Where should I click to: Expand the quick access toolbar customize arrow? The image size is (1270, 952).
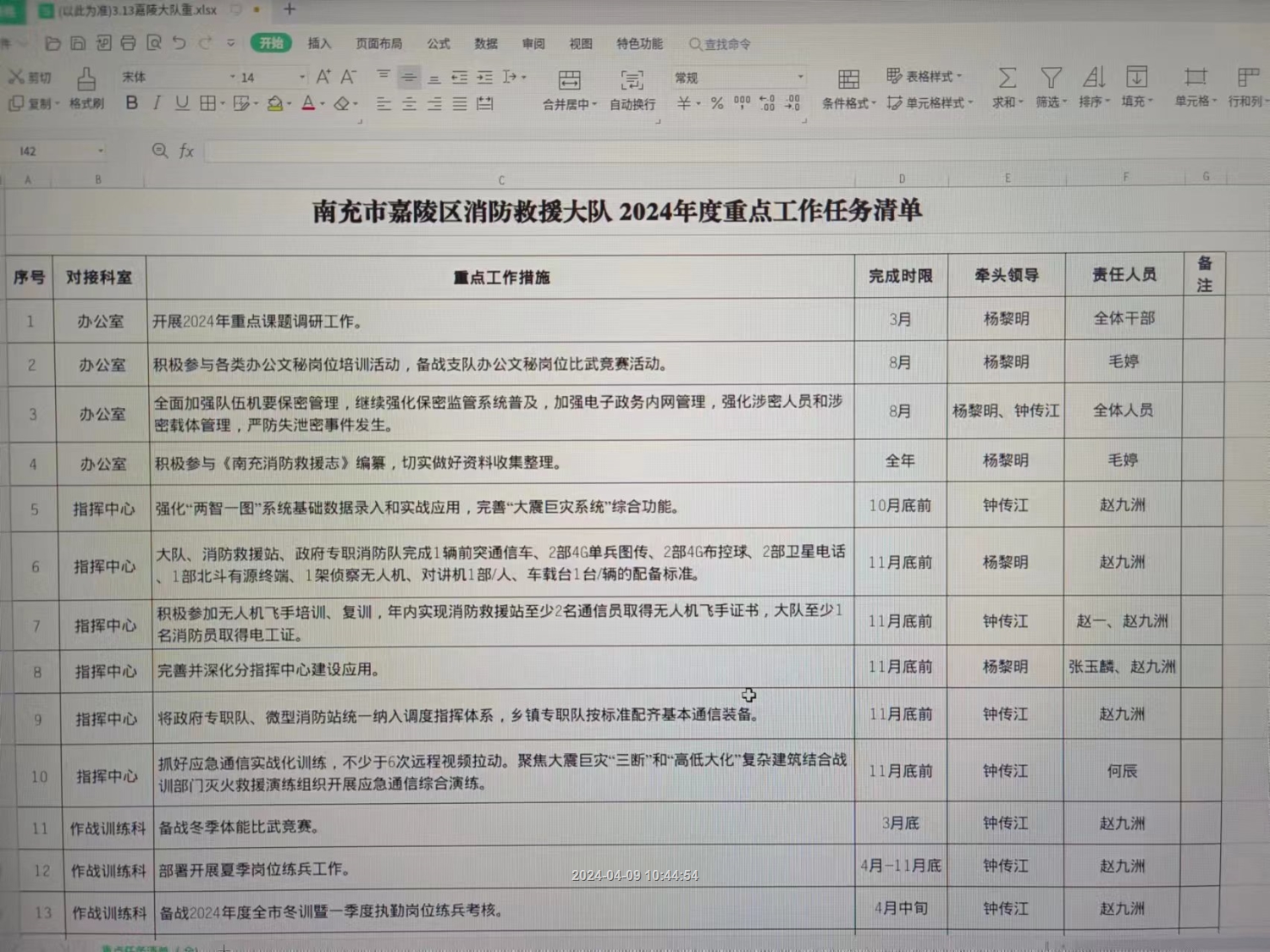click(x=230, y=43)
